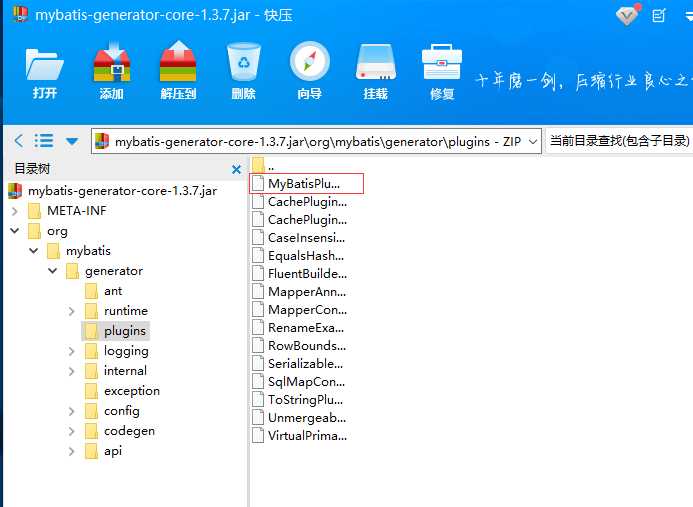Viewport: 693px width, 507px height.
Task: Select the FluentBuilde... file
Action: (x=300, y=274)
